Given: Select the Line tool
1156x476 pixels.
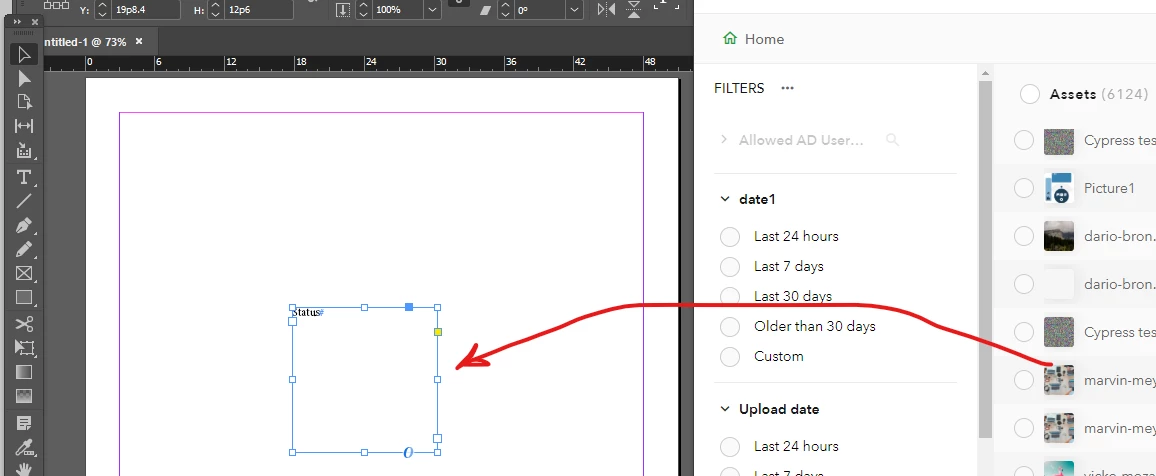Looking at the screenshot, I should pos(24,200).
